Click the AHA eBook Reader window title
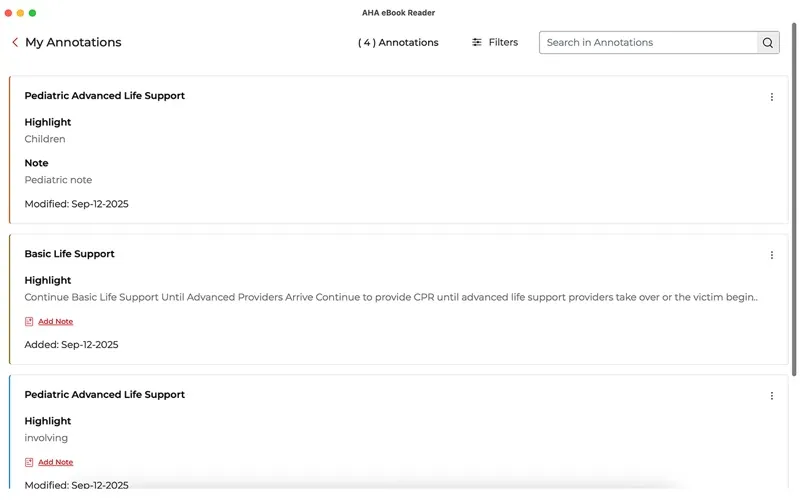Image resolution: width=800 pixels, height=500 pixels. point(398,13)
